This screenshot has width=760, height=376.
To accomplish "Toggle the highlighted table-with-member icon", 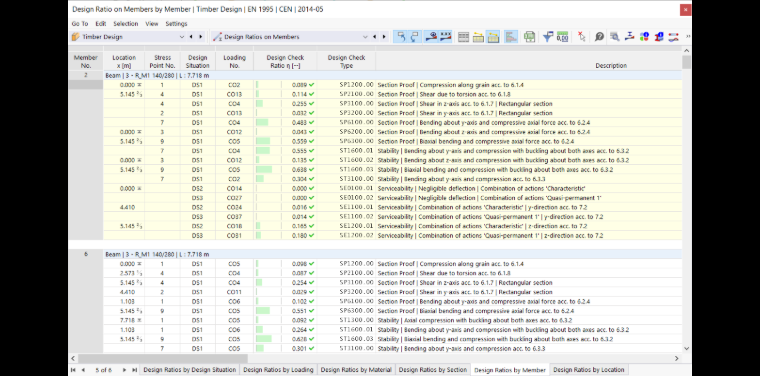I will [493, 37].
